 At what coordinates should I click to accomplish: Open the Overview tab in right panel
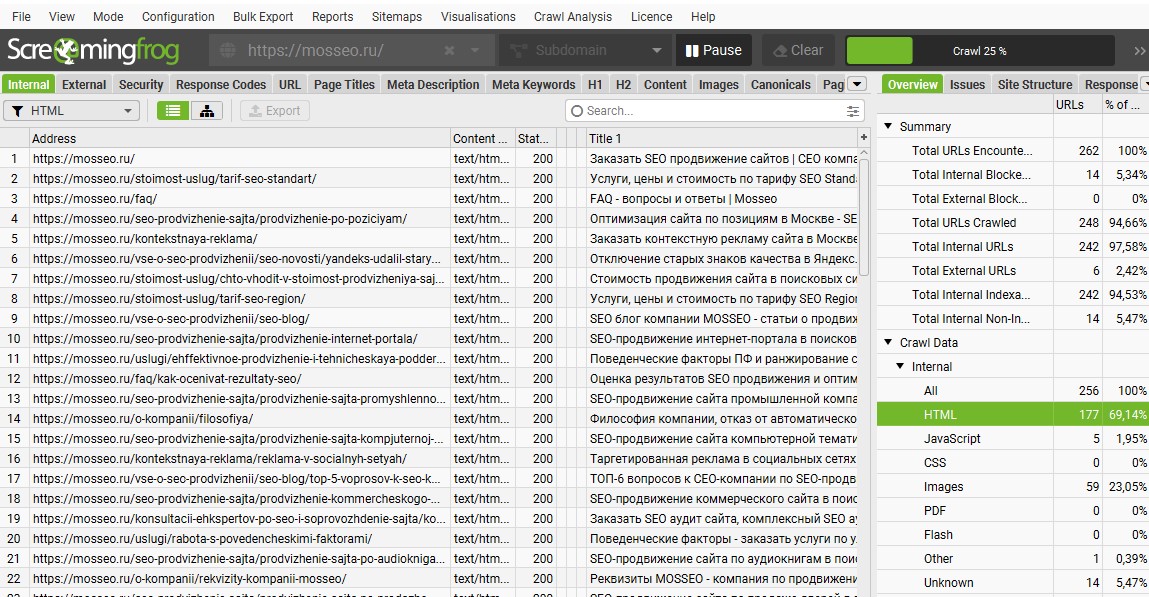coord(912,84)
